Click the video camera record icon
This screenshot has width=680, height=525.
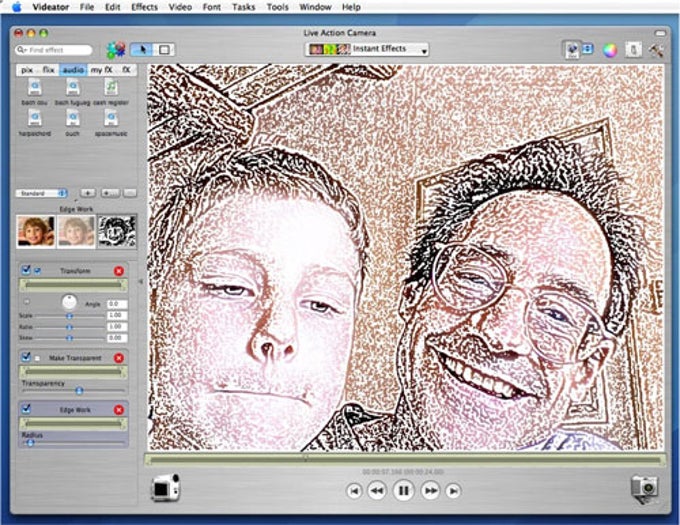point(165,488)
